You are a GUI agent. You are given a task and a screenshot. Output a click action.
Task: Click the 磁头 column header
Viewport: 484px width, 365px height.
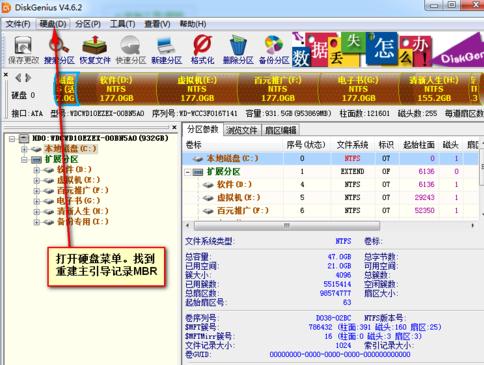click(450, 145)
